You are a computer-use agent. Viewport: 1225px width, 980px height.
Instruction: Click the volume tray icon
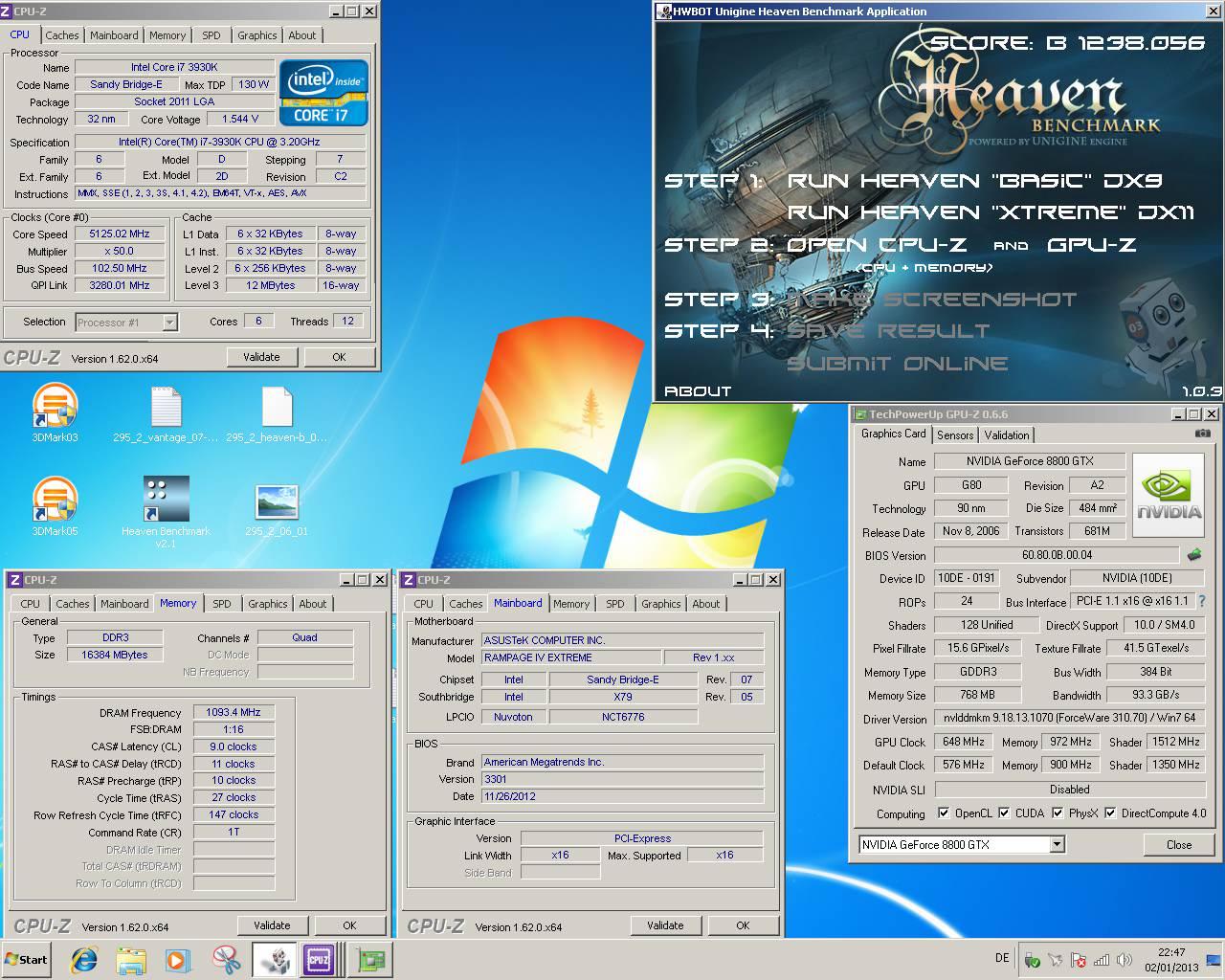point(1124,960)
